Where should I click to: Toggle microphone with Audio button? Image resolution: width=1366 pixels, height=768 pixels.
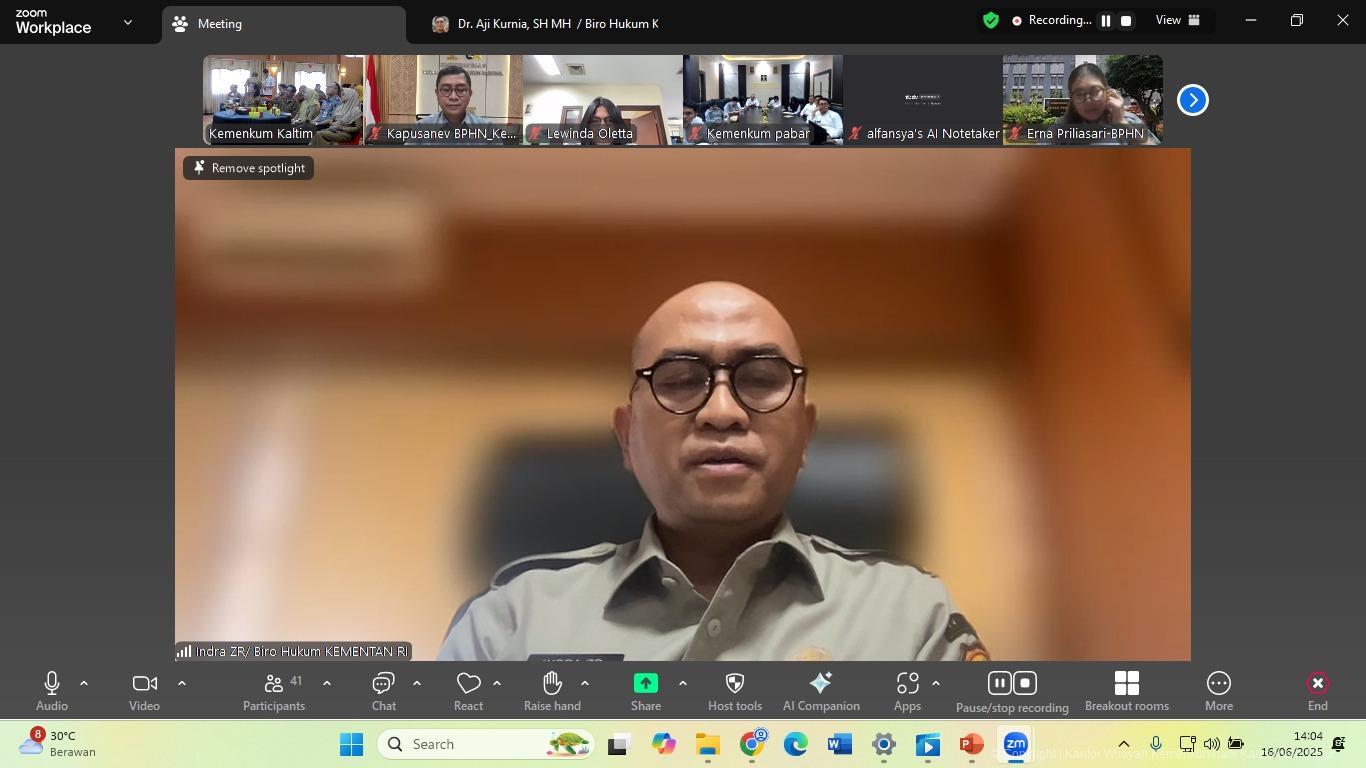pyautogui.click(x=52, y=691)
